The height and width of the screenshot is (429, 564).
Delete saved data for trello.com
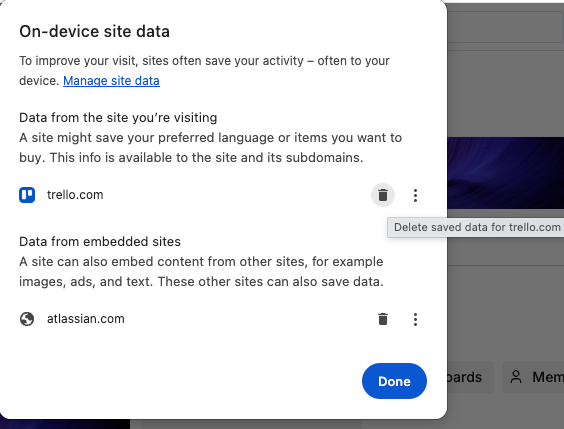point(383,195)
